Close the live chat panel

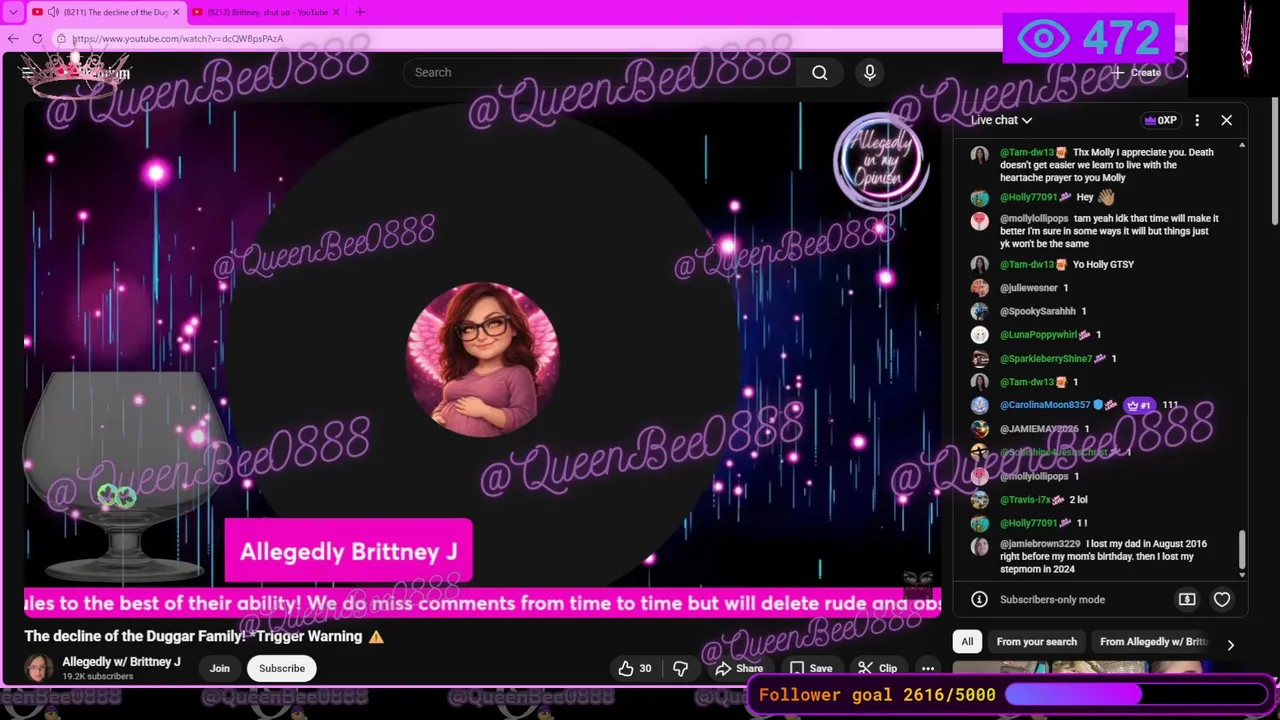point(1227,120)
